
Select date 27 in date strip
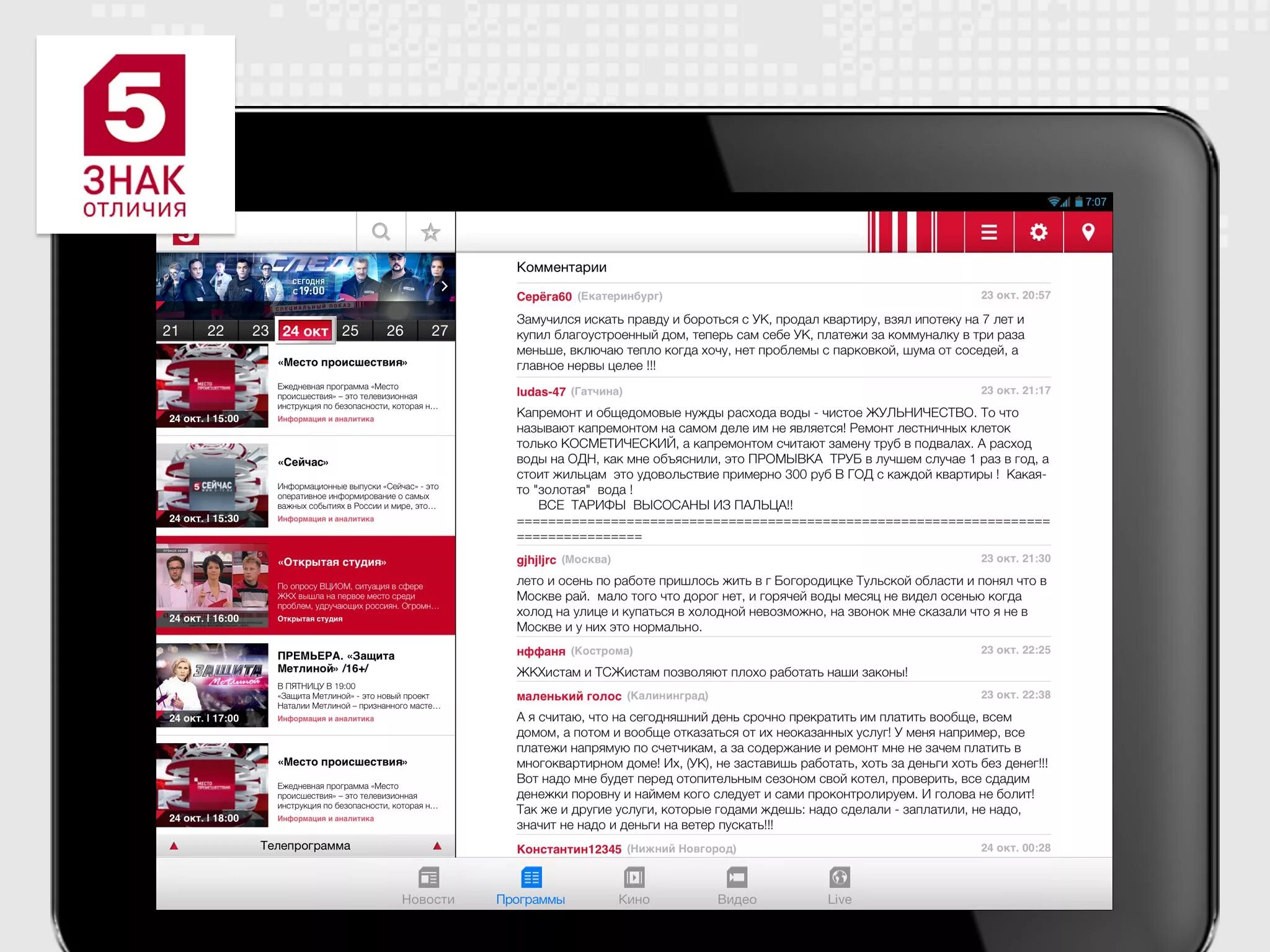click(440, 330)
